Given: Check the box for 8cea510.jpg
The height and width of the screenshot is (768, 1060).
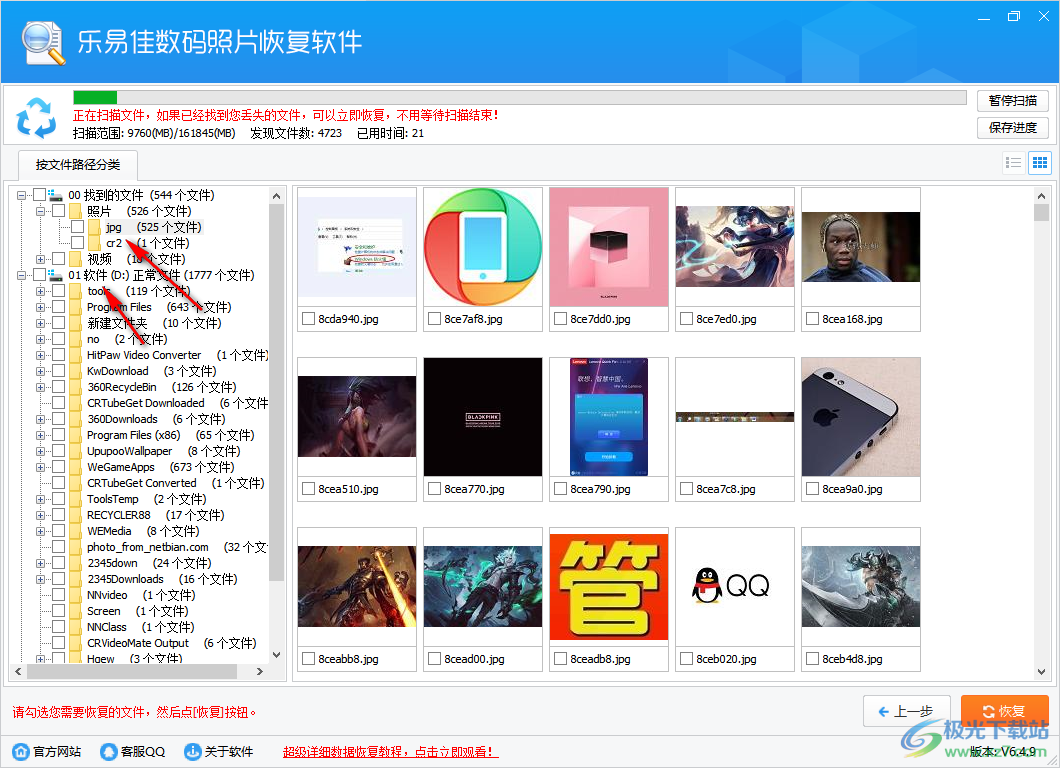Looking at the screenshot, I should tap(308, 489).
